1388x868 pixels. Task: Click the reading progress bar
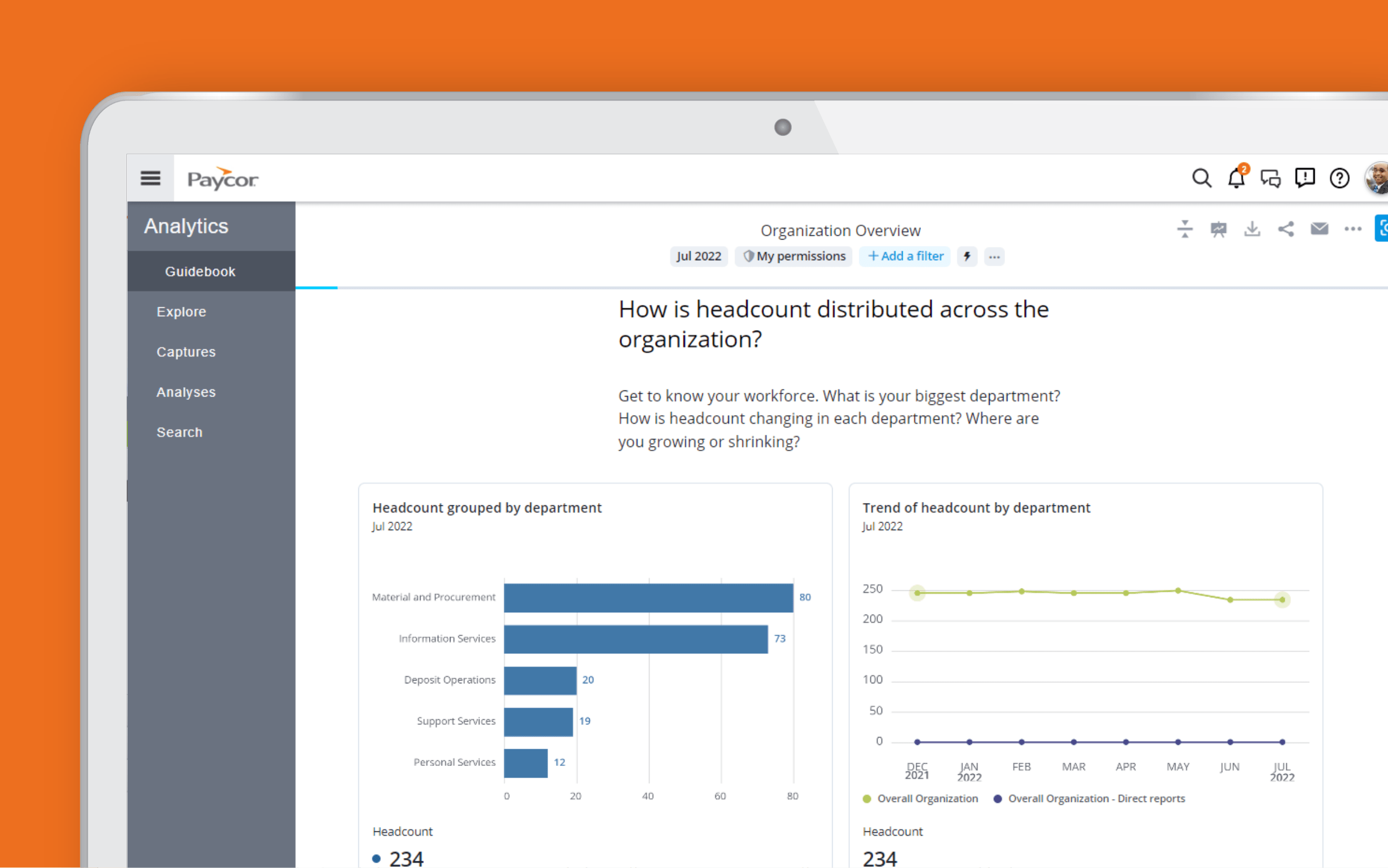pos(842,287)
